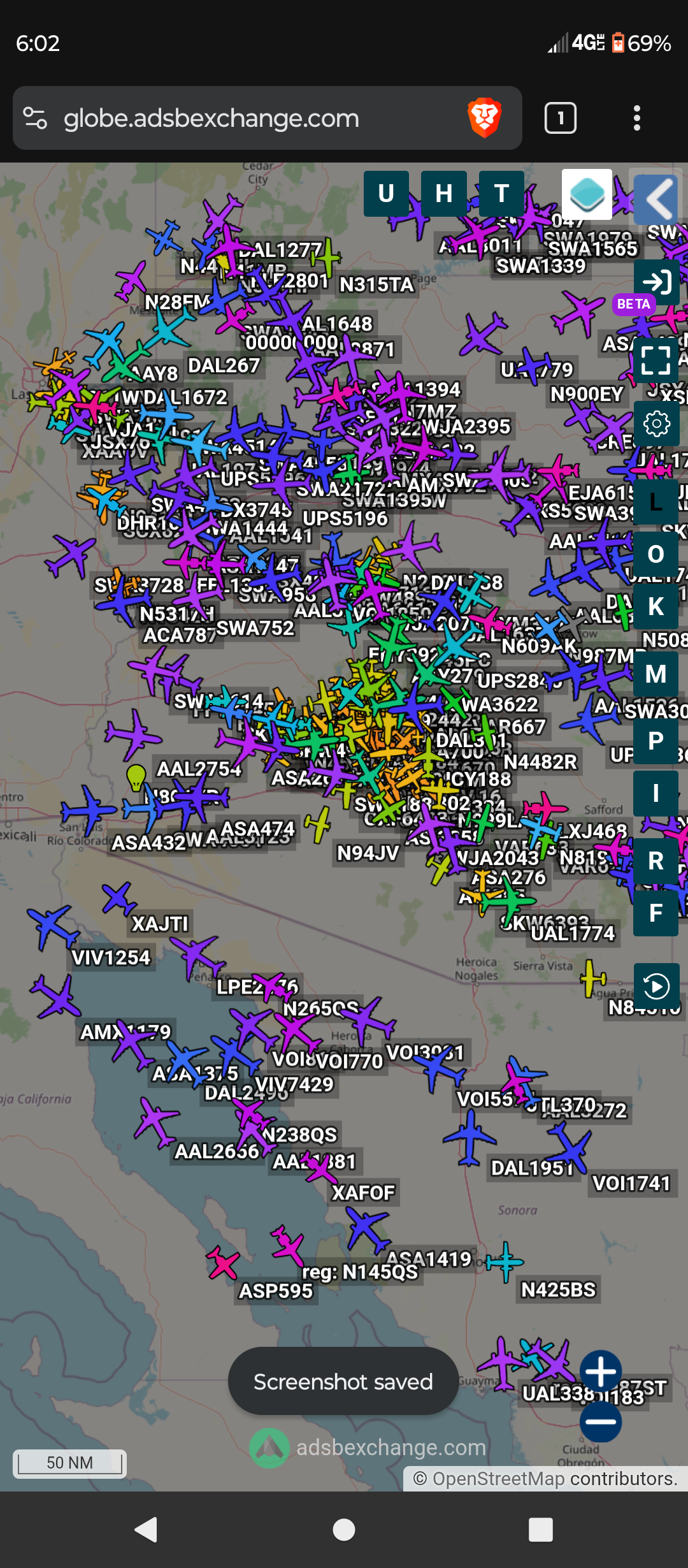Open map settings gear

[x=656, y=424]
